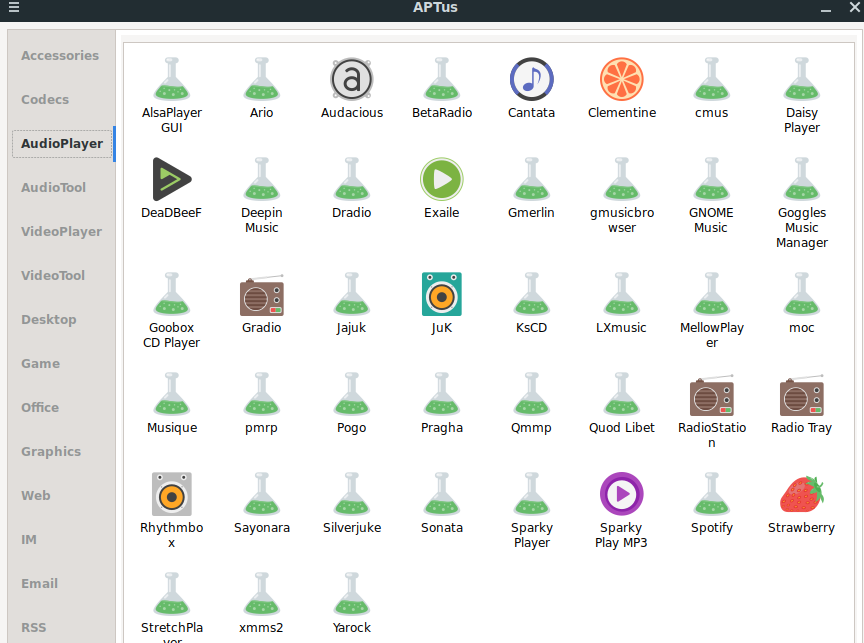Viewport: 864px width, 643px height.
Task: Click the LXmusic app icon
Action: tap(622, 294)
